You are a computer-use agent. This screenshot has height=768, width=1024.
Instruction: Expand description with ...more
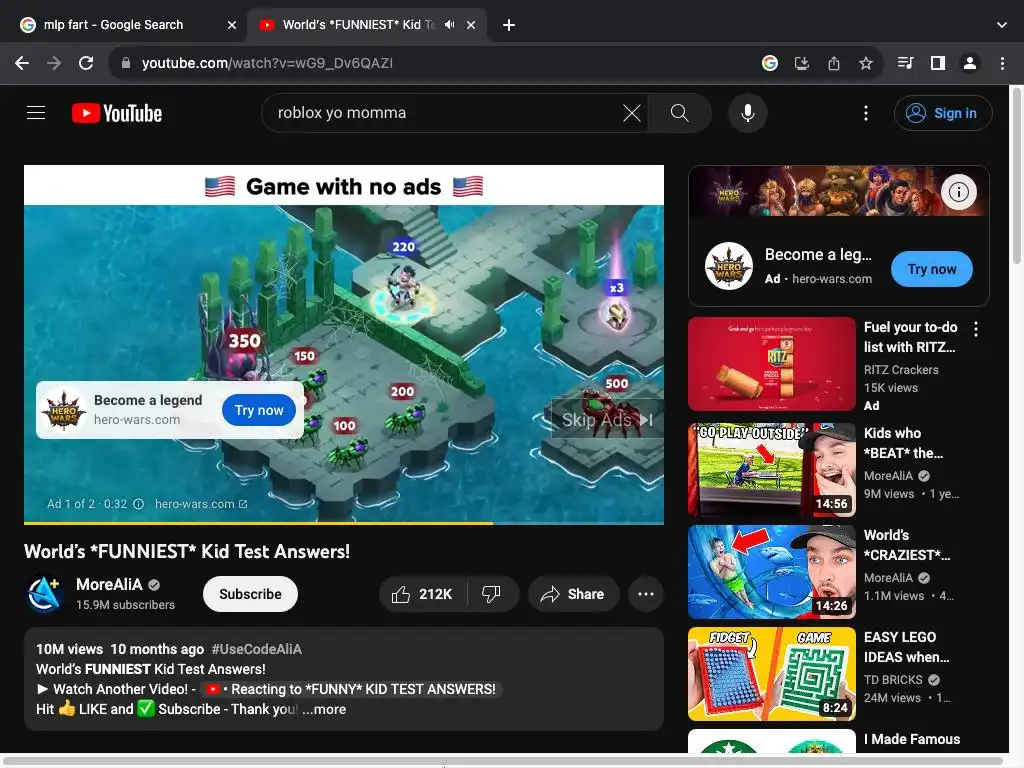(324, 709)
